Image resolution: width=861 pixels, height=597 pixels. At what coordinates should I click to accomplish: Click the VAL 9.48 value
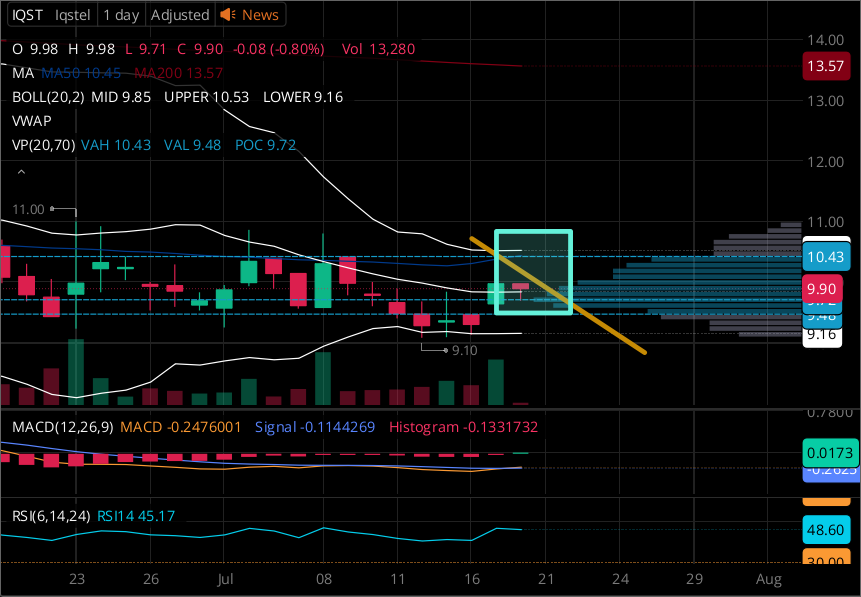pyautogui.click(x=192, y=145)
